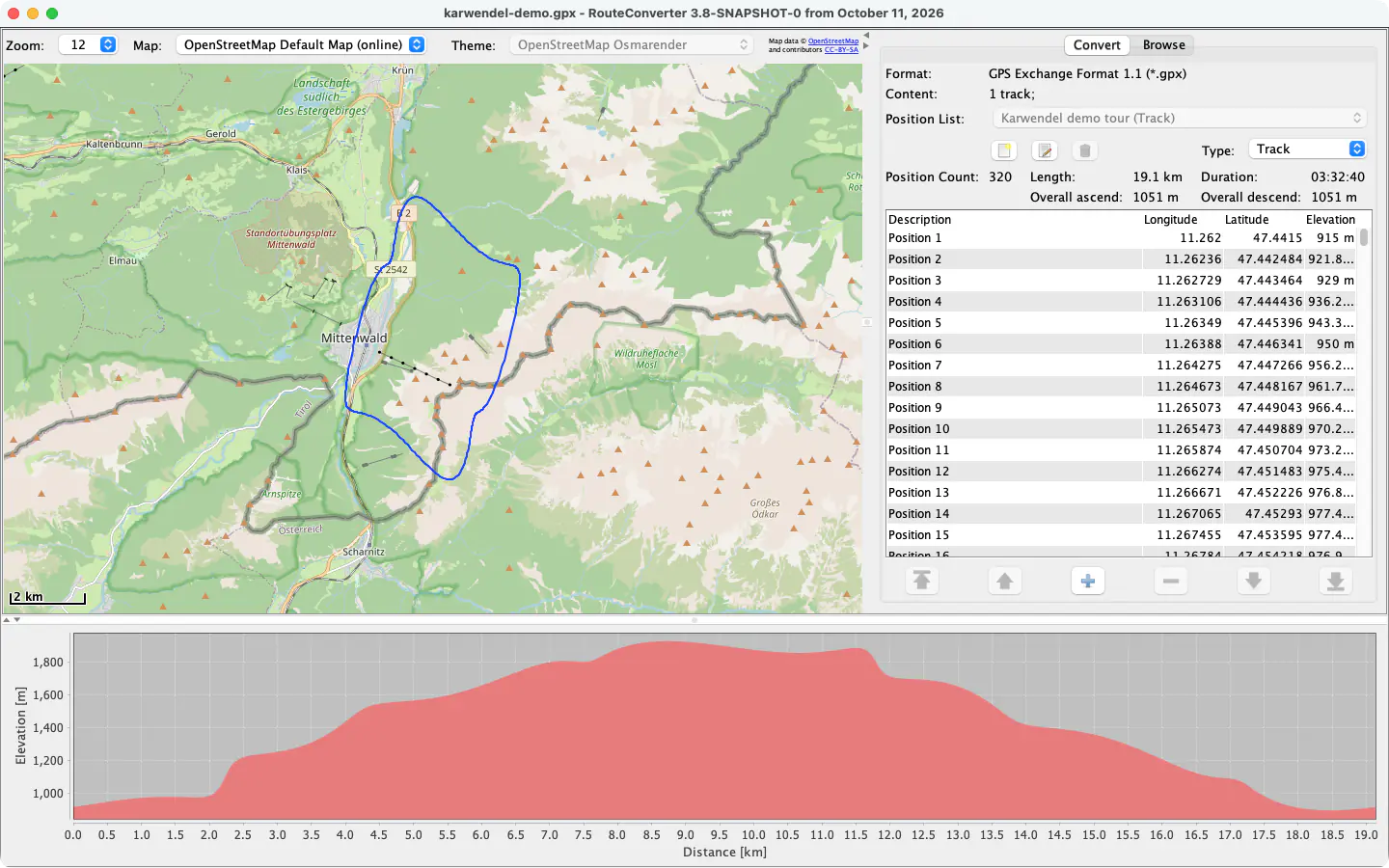The image size is (1389, 868).
Task: Add a new position with the plus button
Action: point(1088,581)
